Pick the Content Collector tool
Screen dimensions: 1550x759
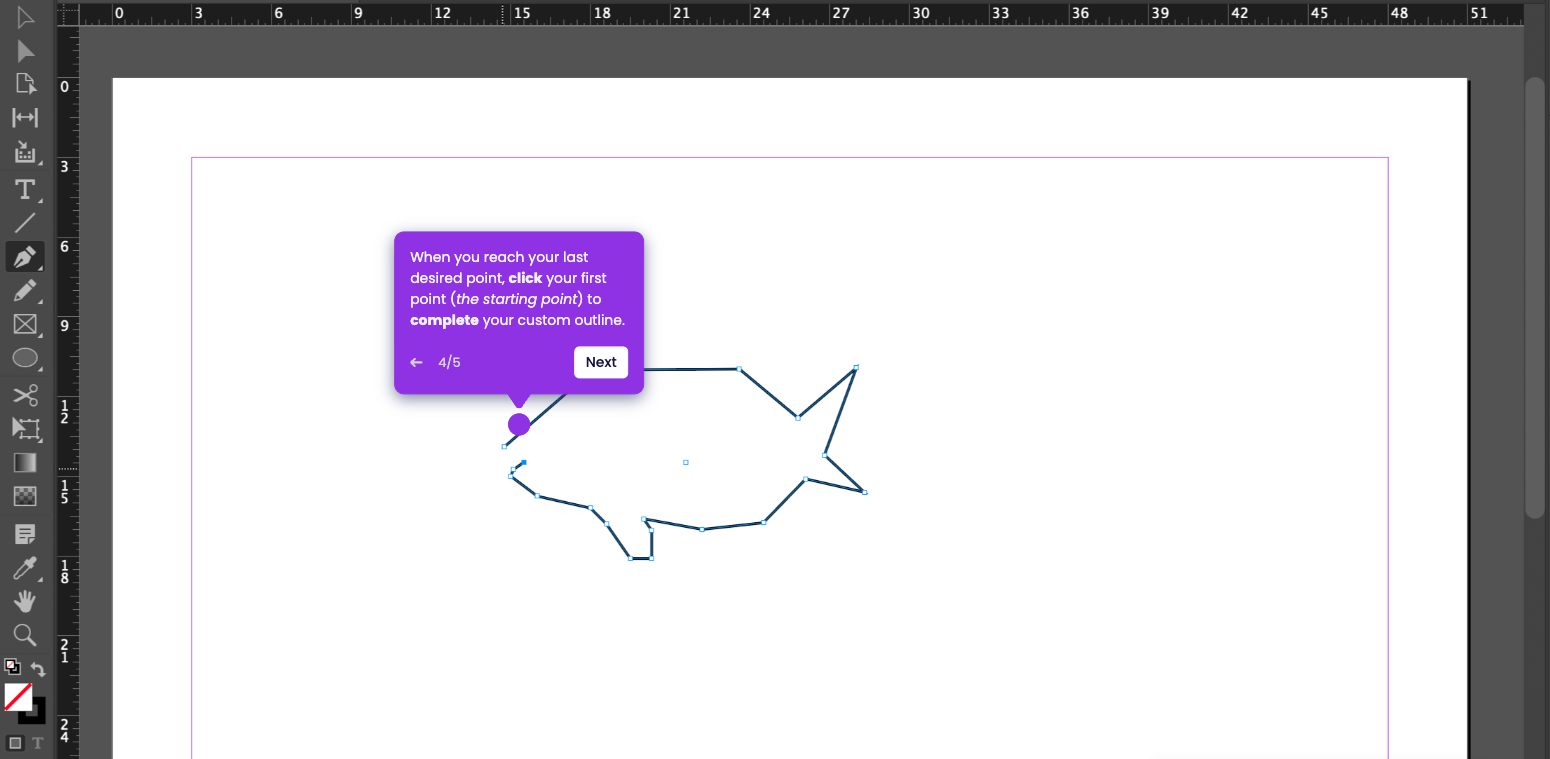pos(25,152)
